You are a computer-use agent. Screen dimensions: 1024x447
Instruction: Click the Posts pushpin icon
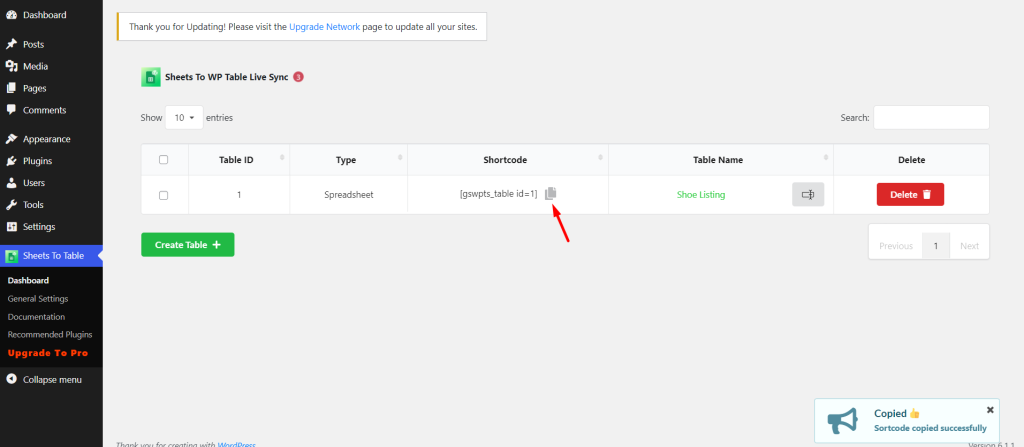[11, 44]
